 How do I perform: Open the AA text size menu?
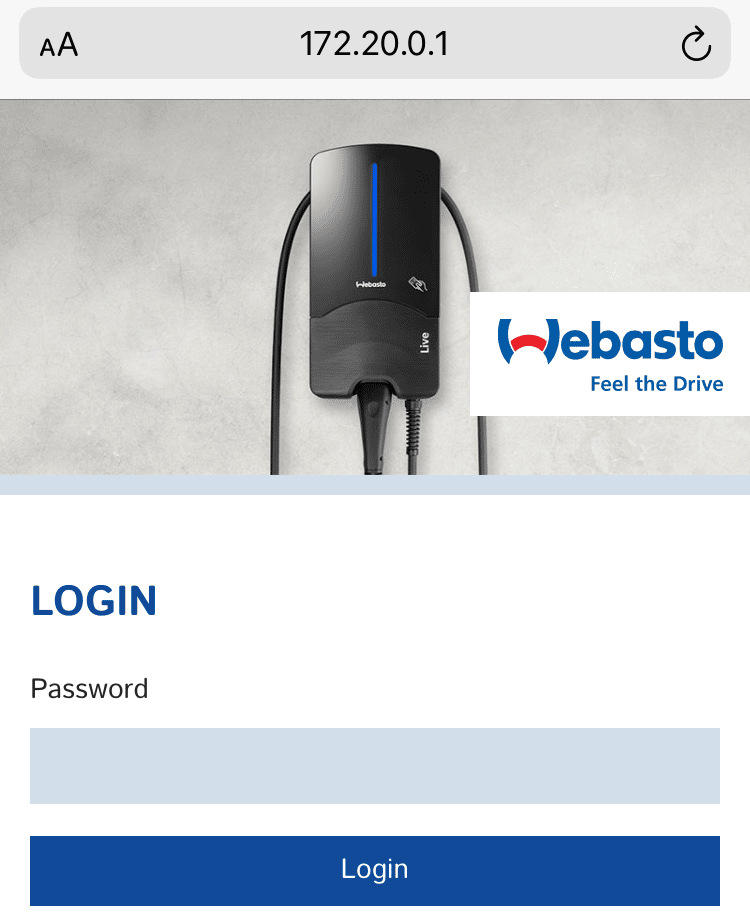point(59,45)
